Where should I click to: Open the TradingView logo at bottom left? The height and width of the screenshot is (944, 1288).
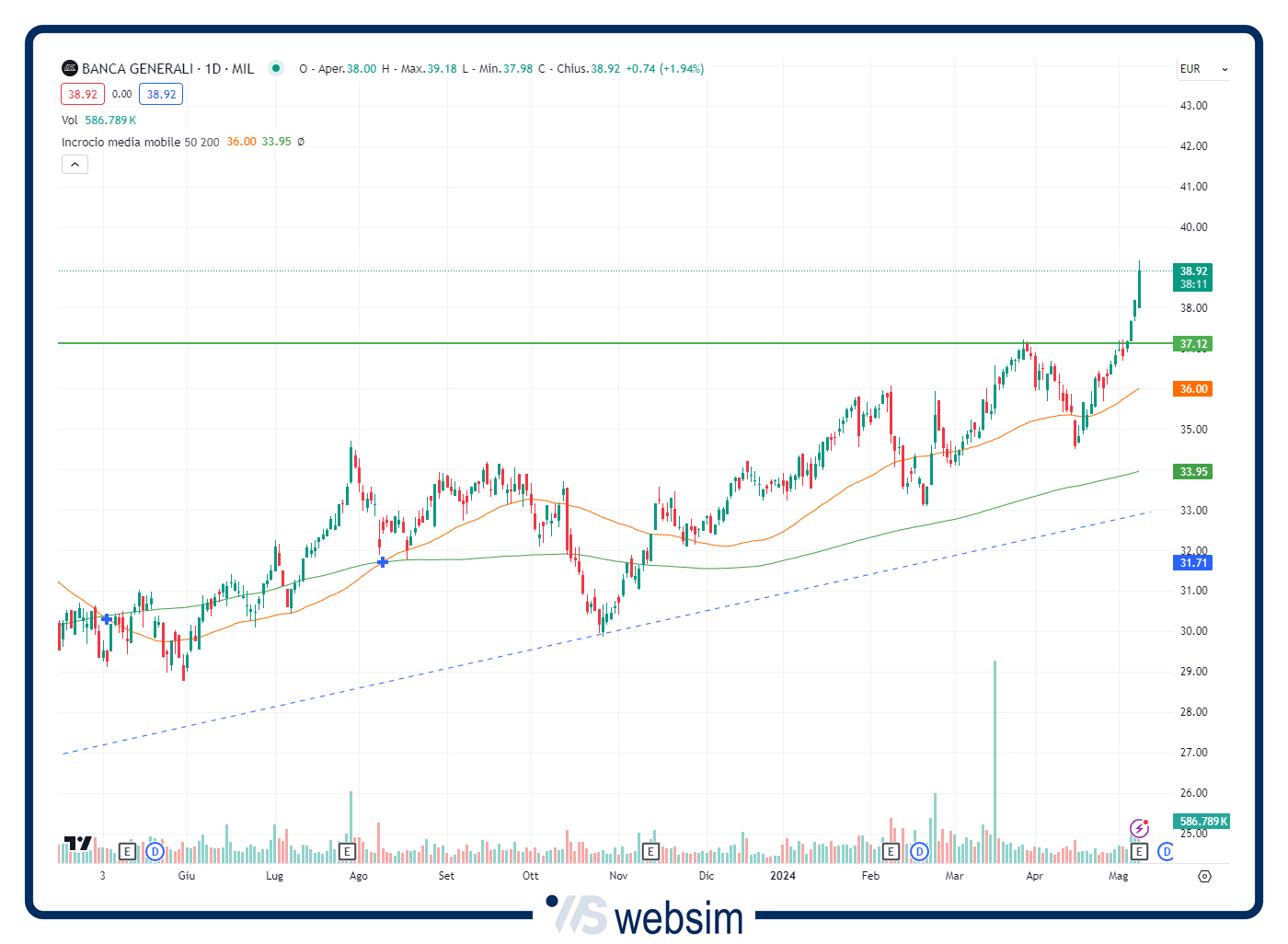tap(78, 844)
